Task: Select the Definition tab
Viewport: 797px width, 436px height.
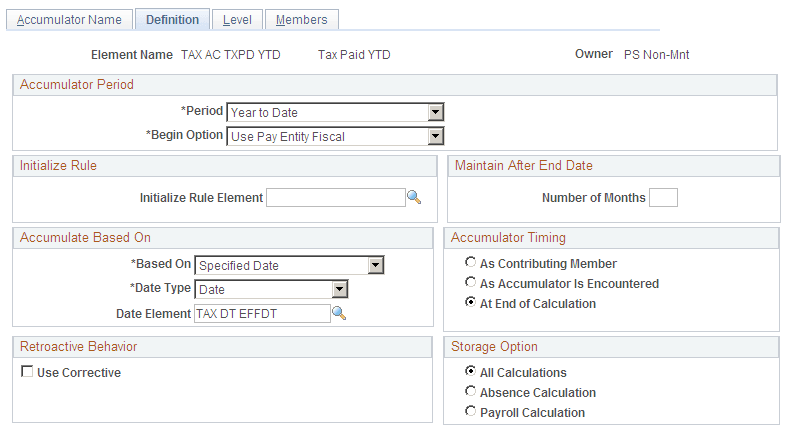Action: [172, 20]
